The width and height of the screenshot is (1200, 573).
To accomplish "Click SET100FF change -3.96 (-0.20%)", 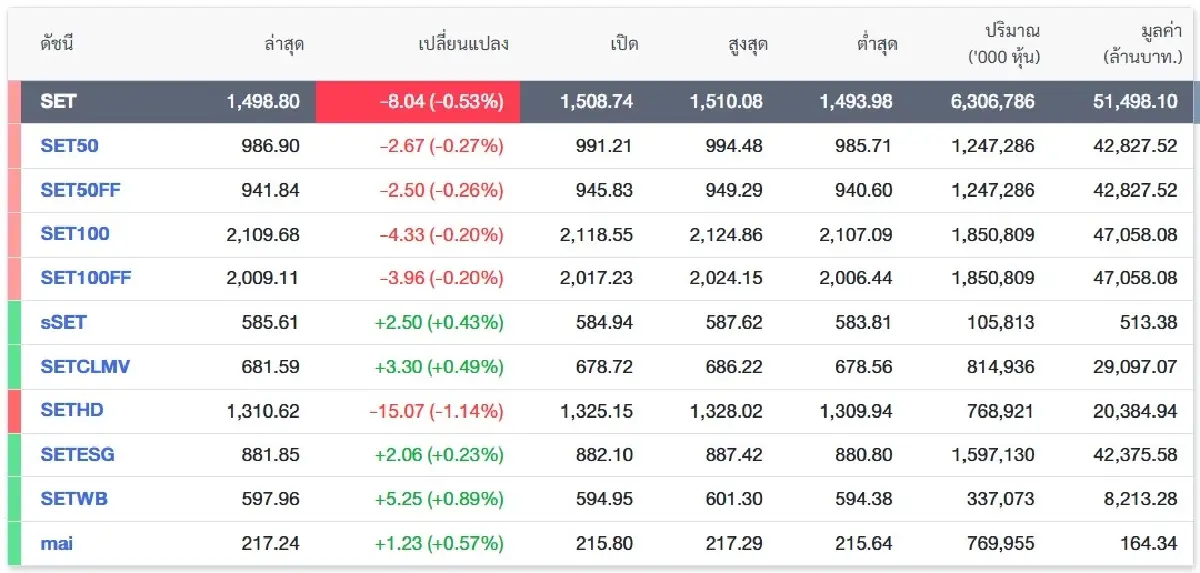I will (441, 278).
